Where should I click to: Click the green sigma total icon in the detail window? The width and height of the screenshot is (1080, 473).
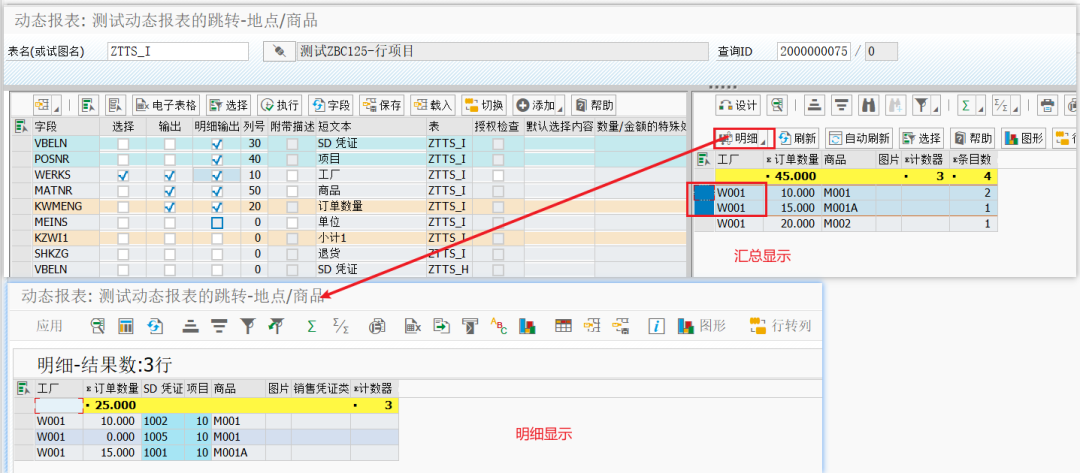(x=311, y=326)
